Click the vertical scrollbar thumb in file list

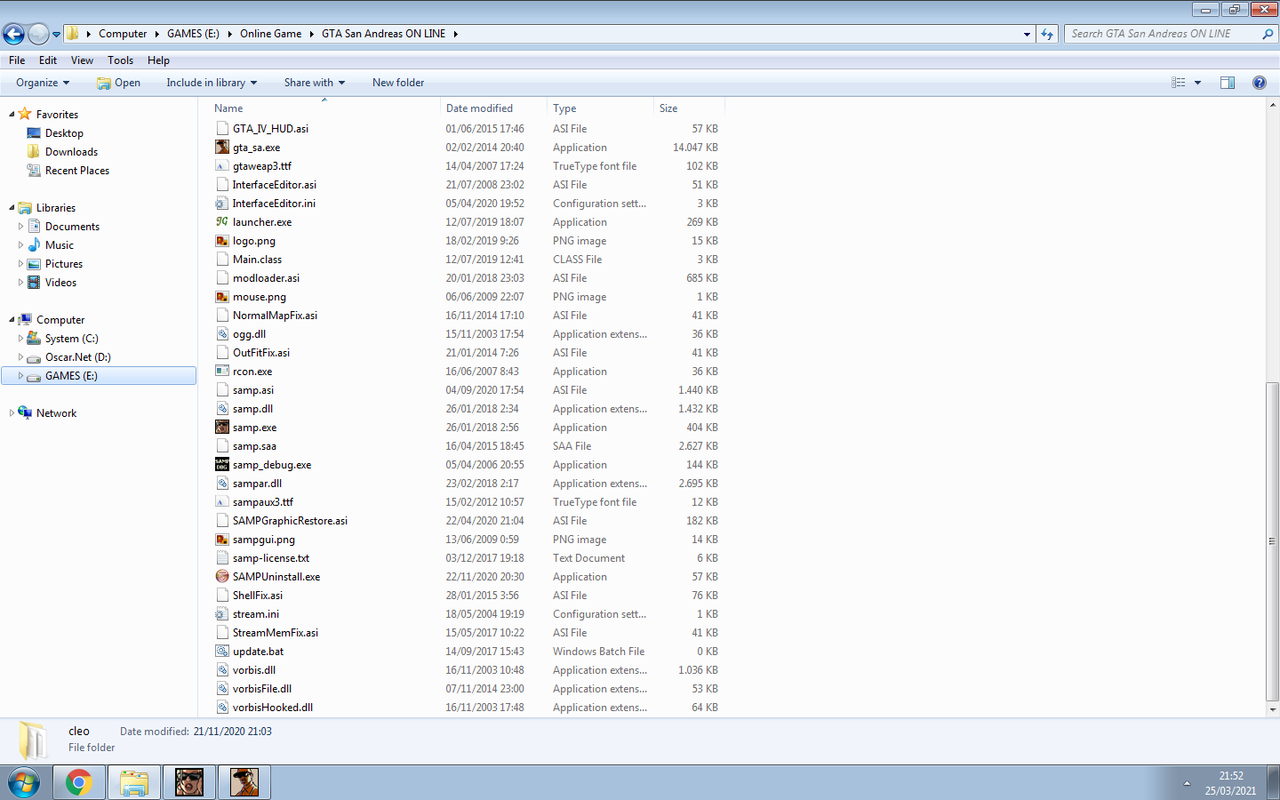coord(1272,541)
